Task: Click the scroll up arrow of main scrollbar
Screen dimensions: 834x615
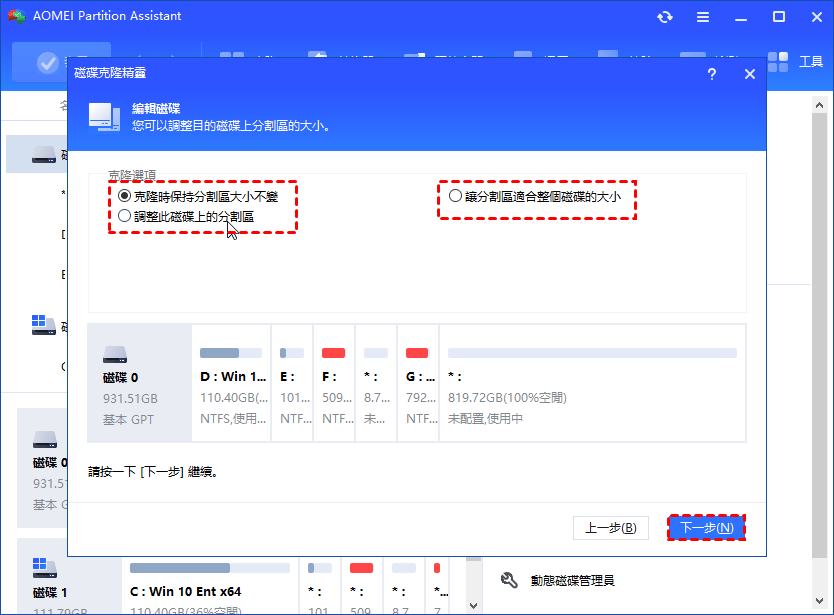Action: click(819, 105)
